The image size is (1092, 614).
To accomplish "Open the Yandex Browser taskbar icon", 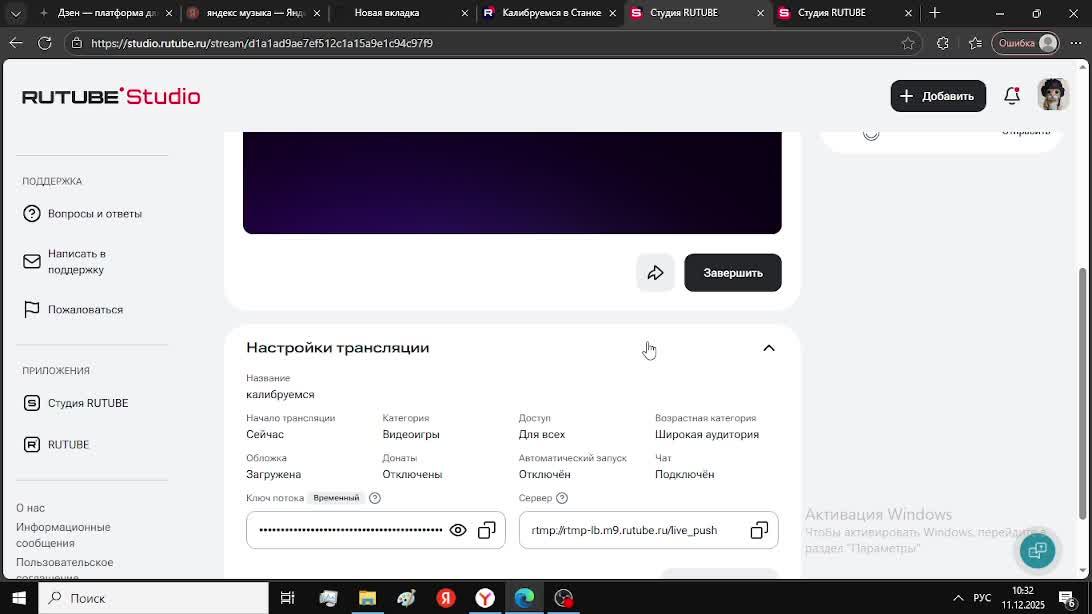I will point(485,598).
